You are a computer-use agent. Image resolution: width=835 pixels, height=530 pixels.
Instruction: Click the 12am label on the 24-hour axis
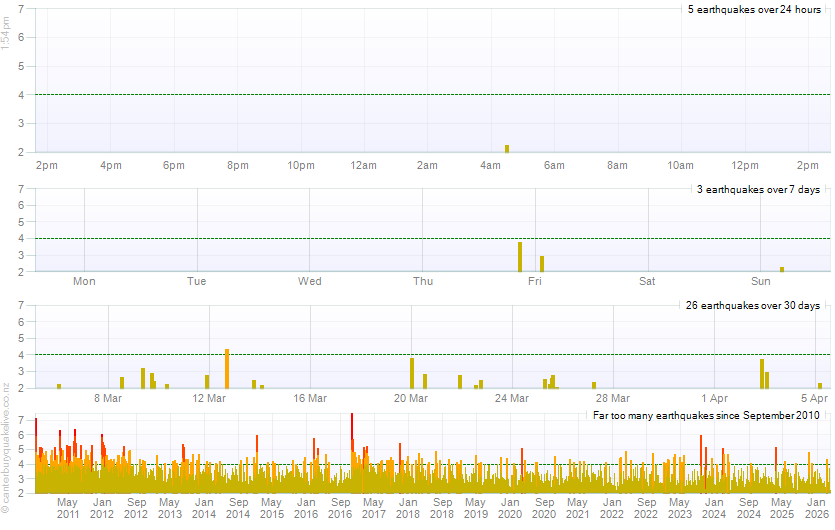(x=364, y=165)
